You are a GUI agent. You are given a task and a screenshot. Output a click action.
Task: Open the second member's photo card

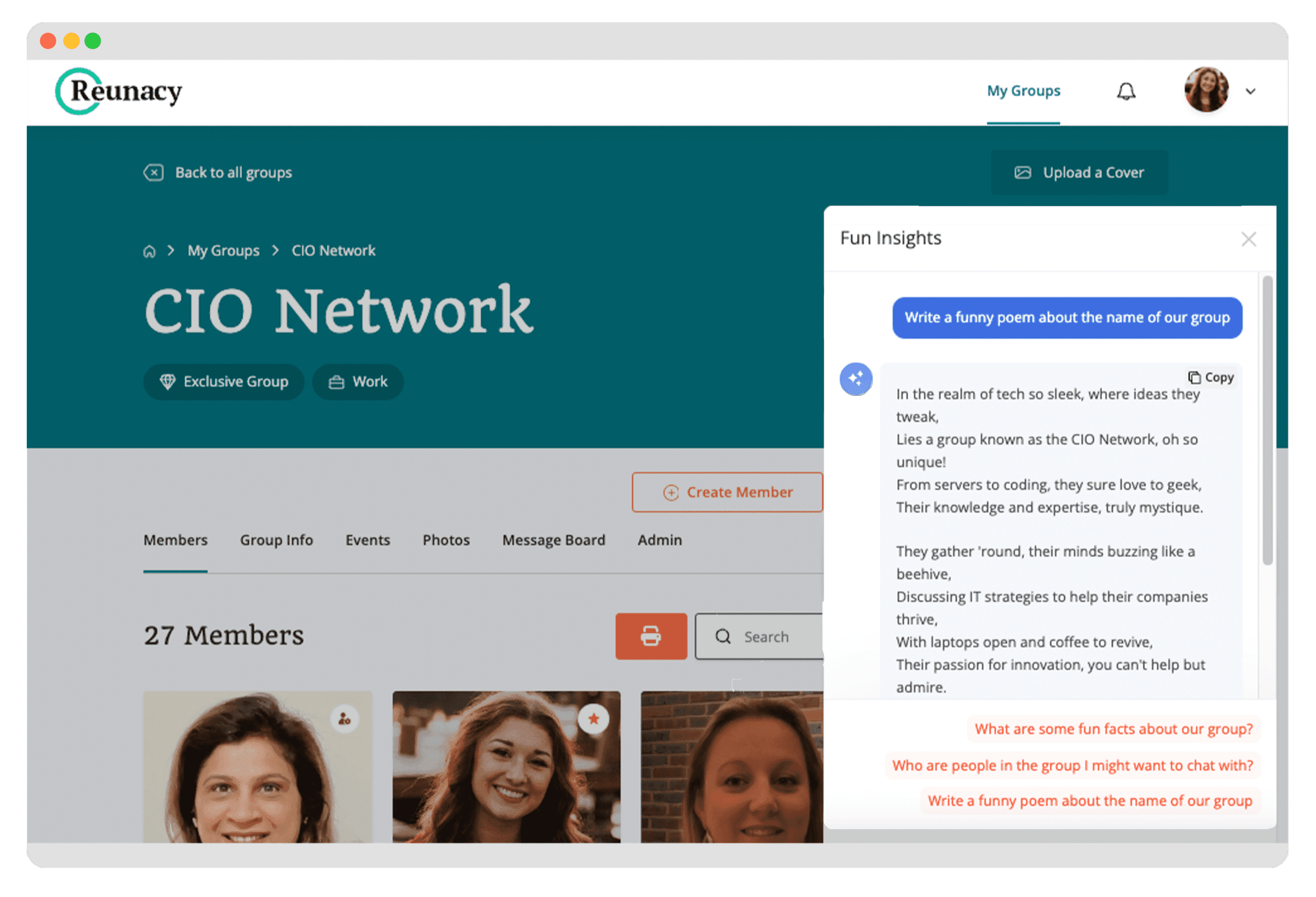click(x=506, y=766)
